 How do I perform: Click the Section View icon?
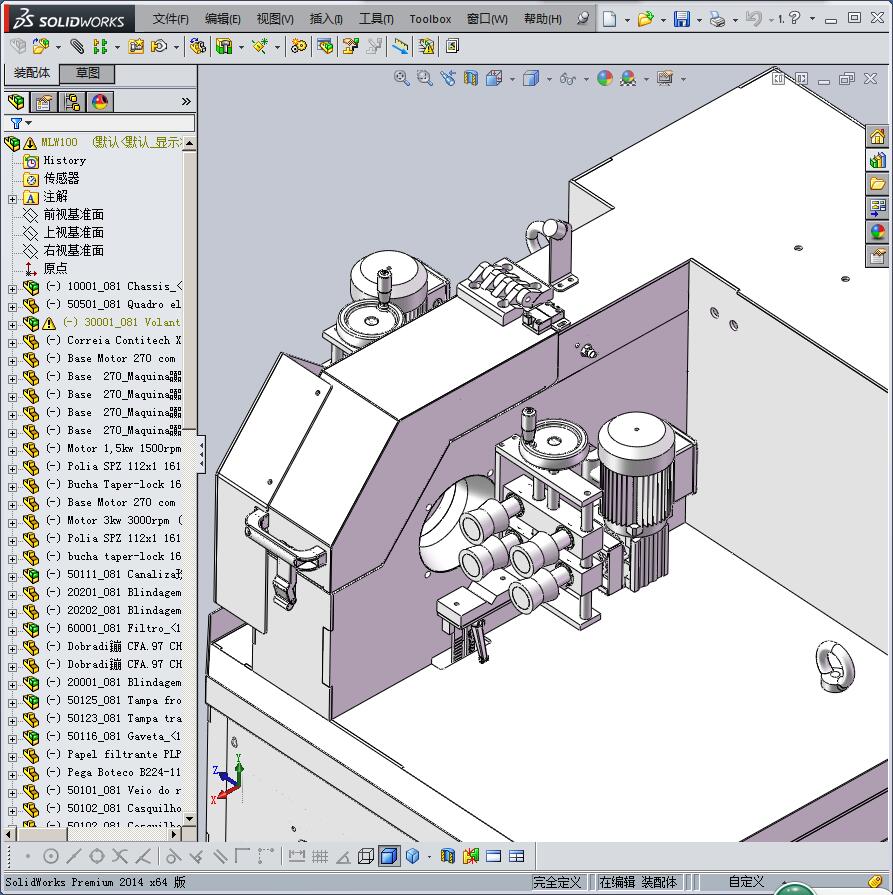coord(470,78)
